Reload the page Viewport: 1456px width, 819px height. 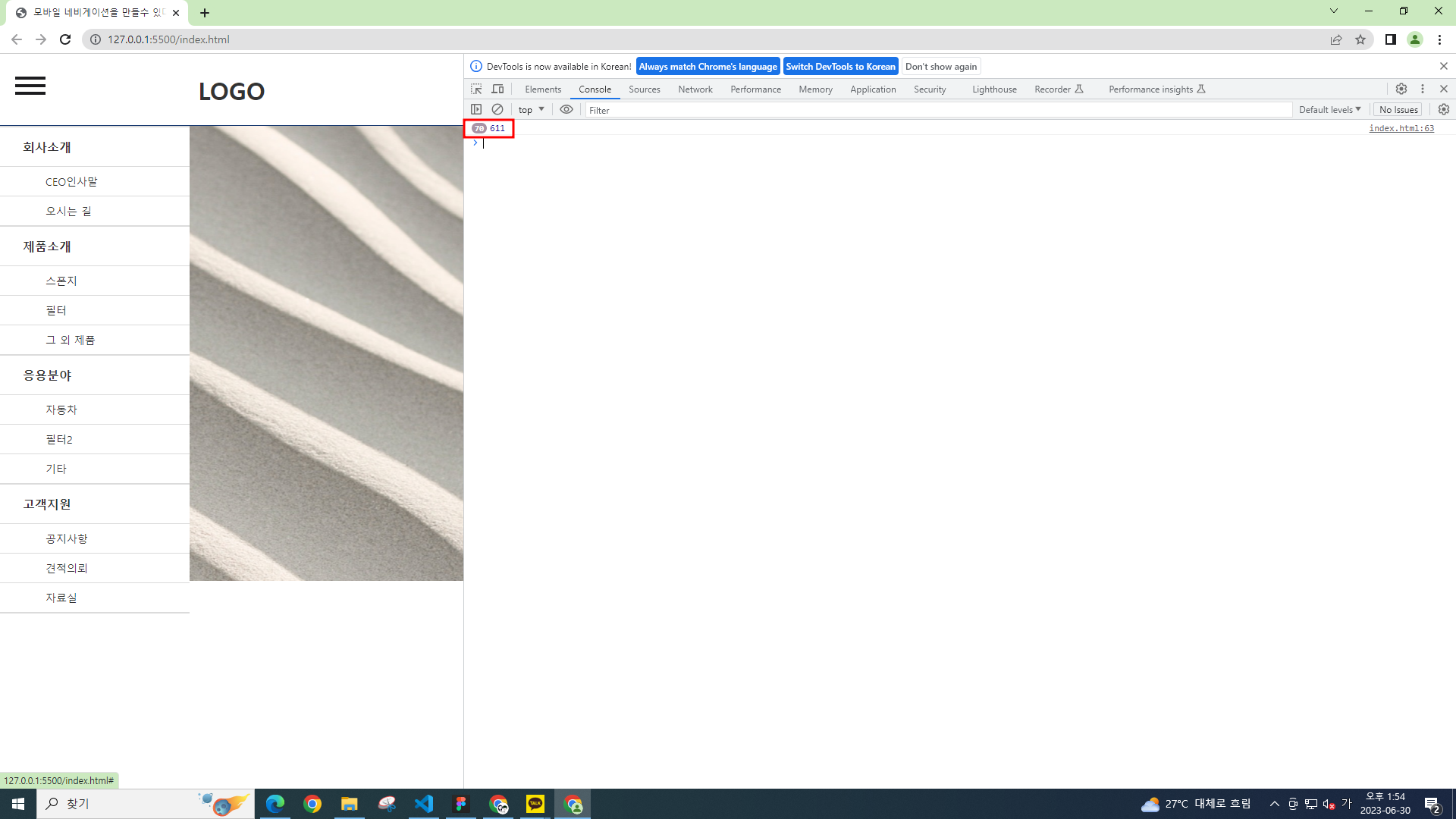tap(65, 39)
